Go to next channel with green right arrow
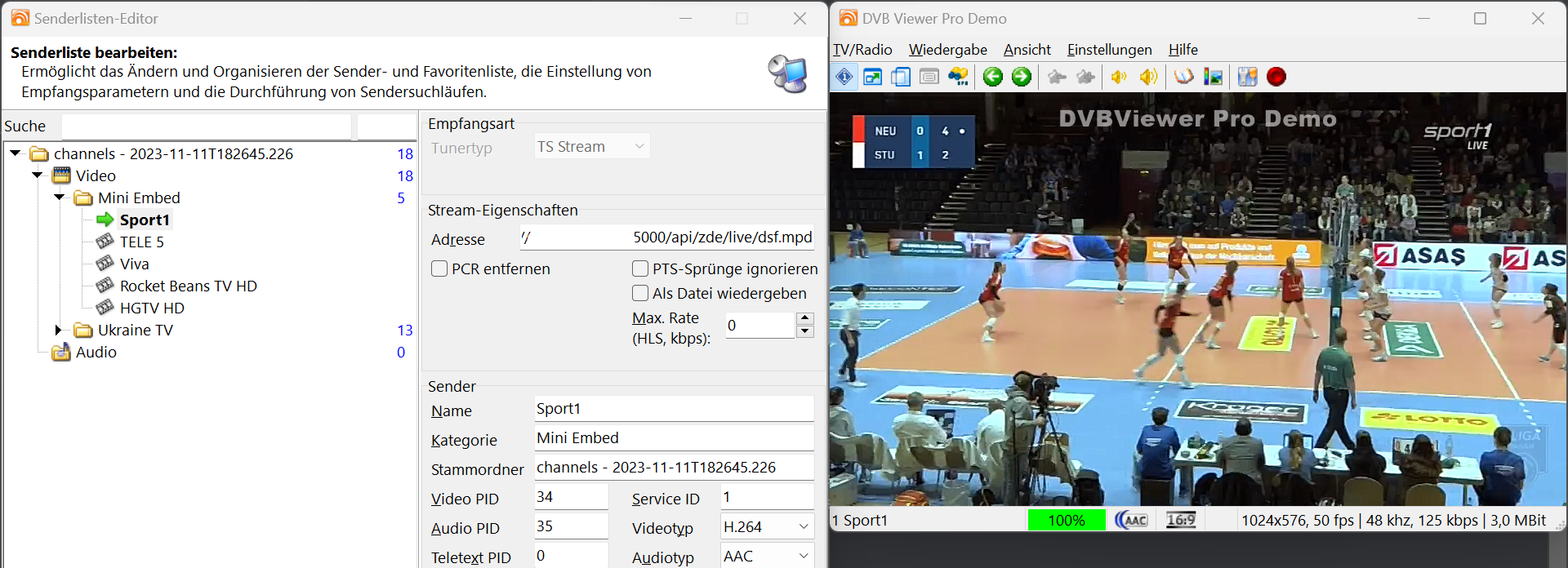 coord(1022,77)
